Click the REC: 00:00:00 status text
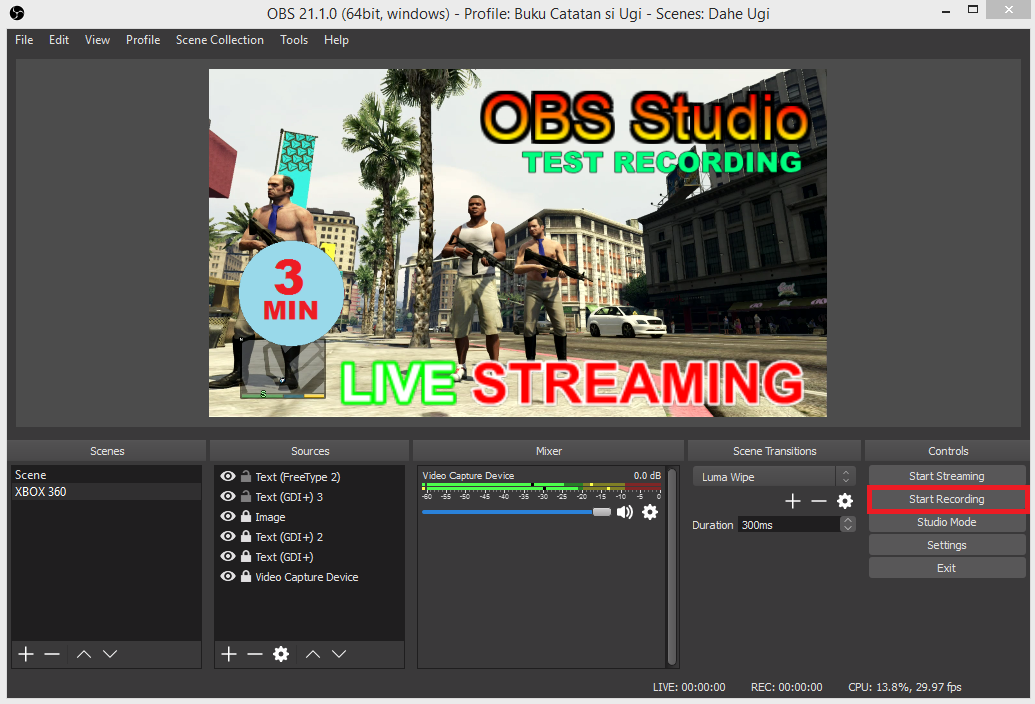Image resolution: width=1035 pixels, height=704 pixels. click(x=786, y=687)
